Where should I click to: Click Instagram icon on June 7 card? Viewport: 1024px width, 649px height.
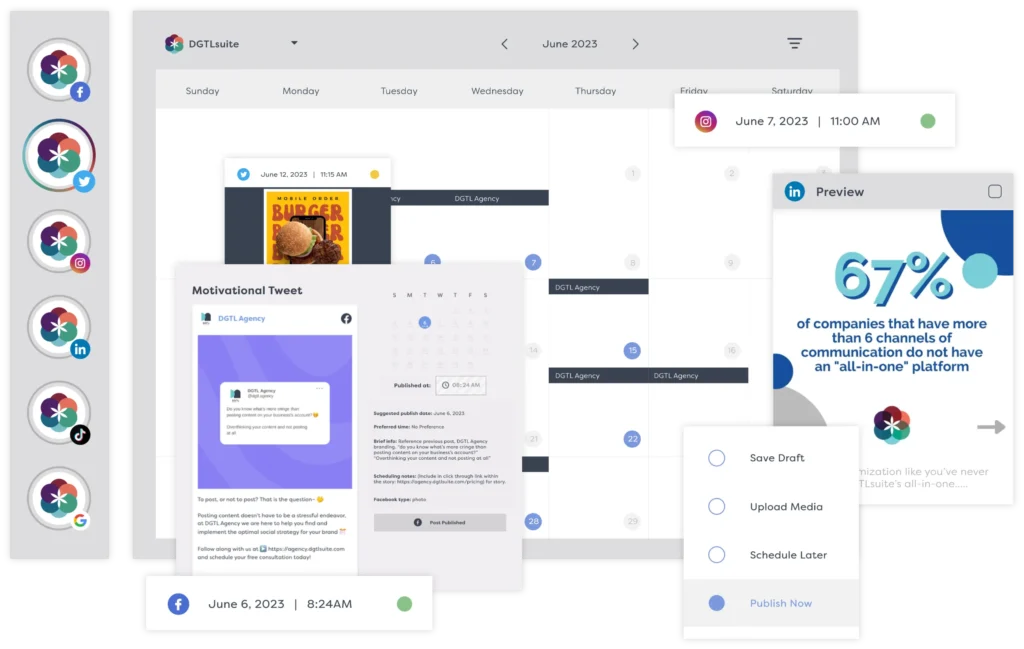click(705, 121)
